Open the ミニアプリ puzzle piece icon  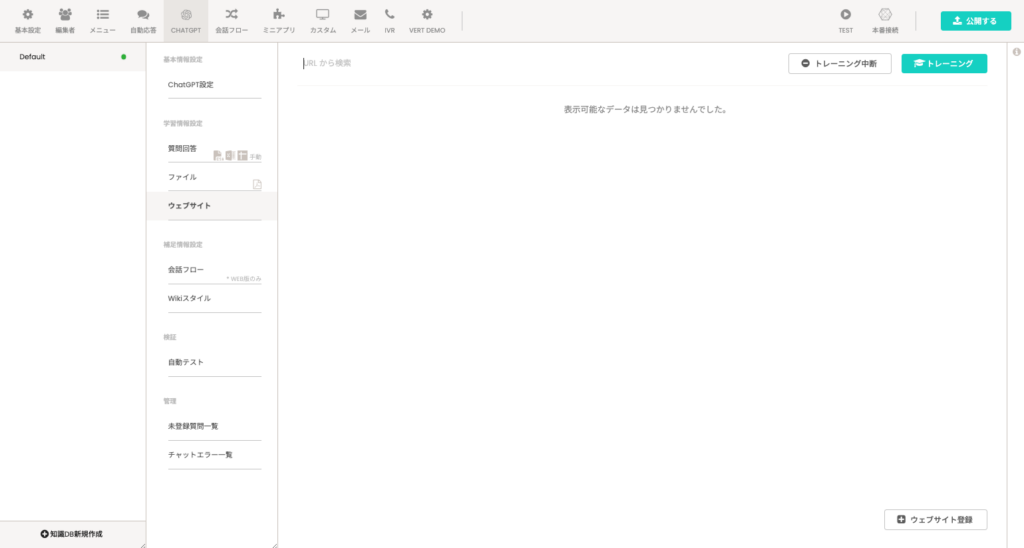point(278,15)
